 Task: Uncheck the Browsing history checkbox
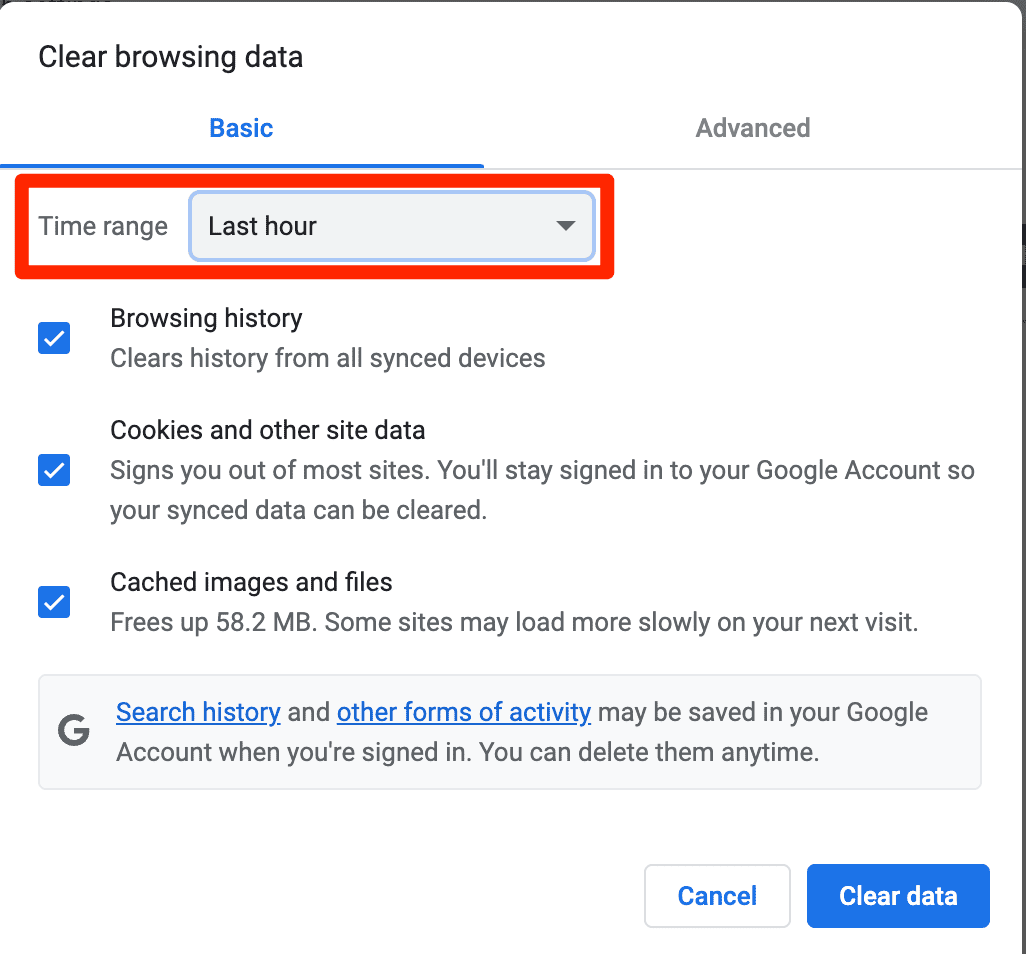click(x=54, y=338)
